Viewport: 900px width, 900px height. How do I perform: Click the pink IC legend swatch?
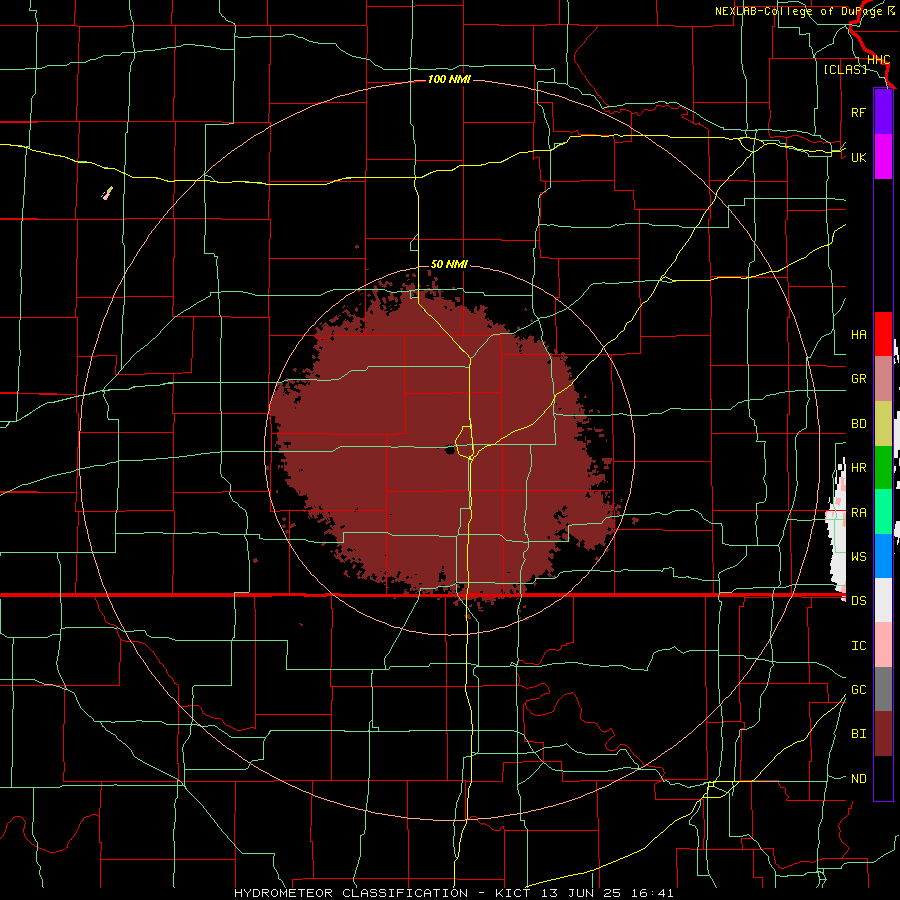883,645
